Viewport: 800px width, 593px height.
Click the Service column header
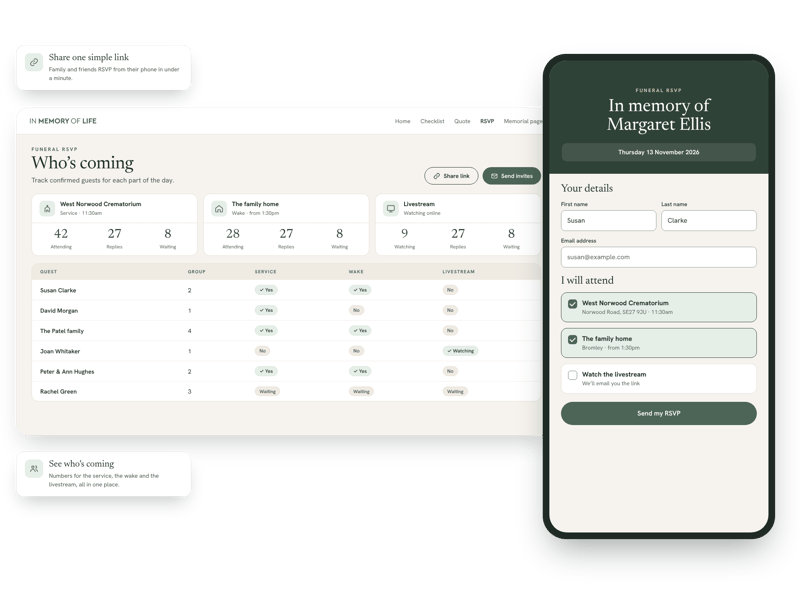pyautogui.click(x=265, y=271)
